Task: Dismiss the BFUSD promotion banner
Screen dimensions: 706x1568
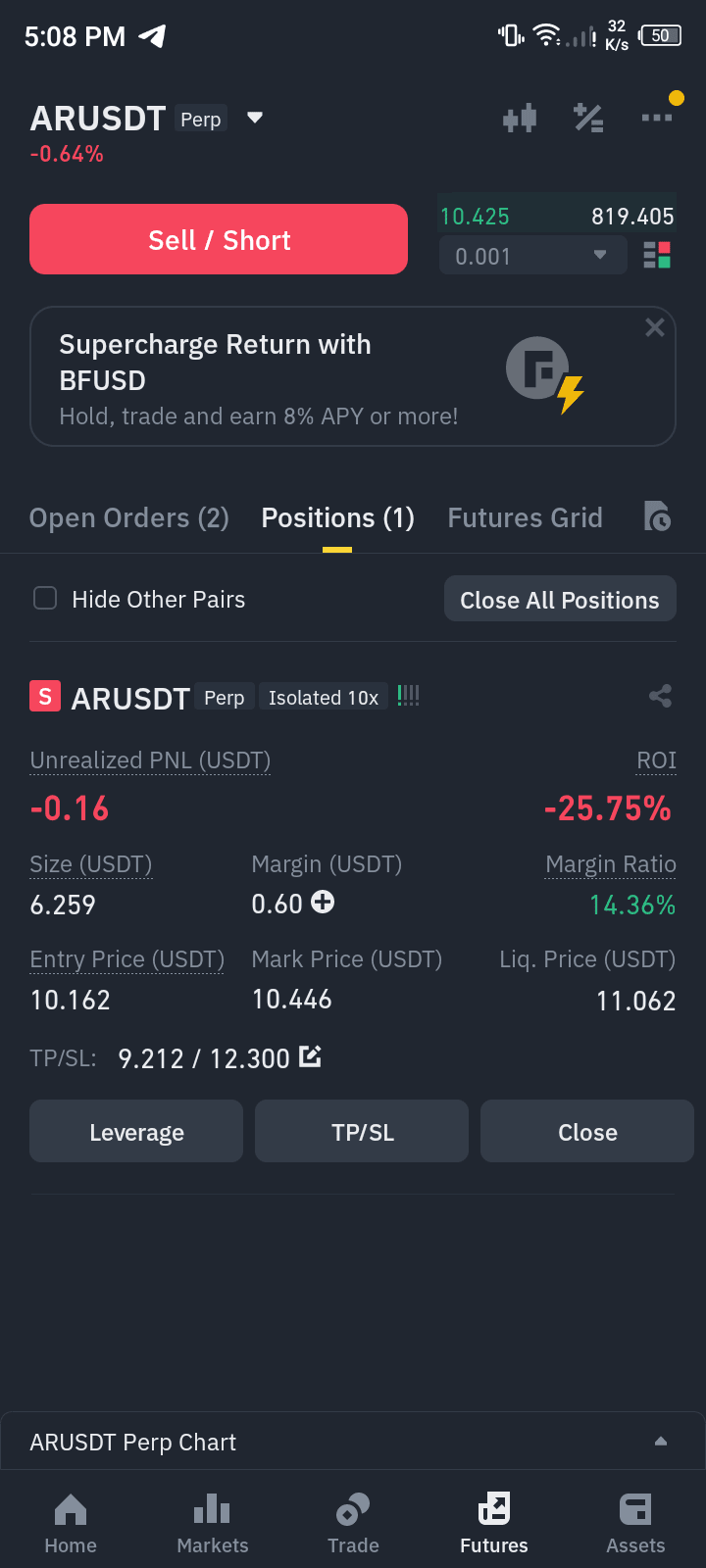Action: click(x=655, y=327)
